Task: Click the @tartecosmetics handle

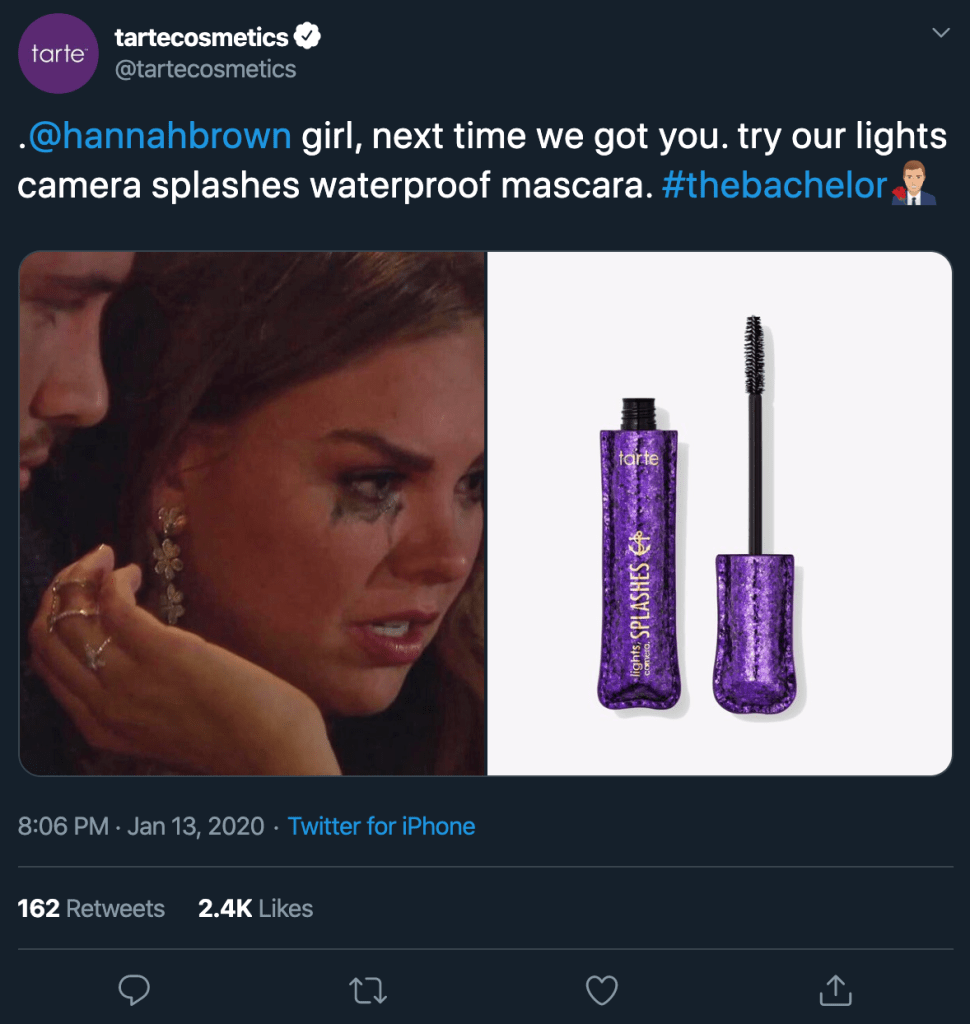Action: click(x=206, y=69)
